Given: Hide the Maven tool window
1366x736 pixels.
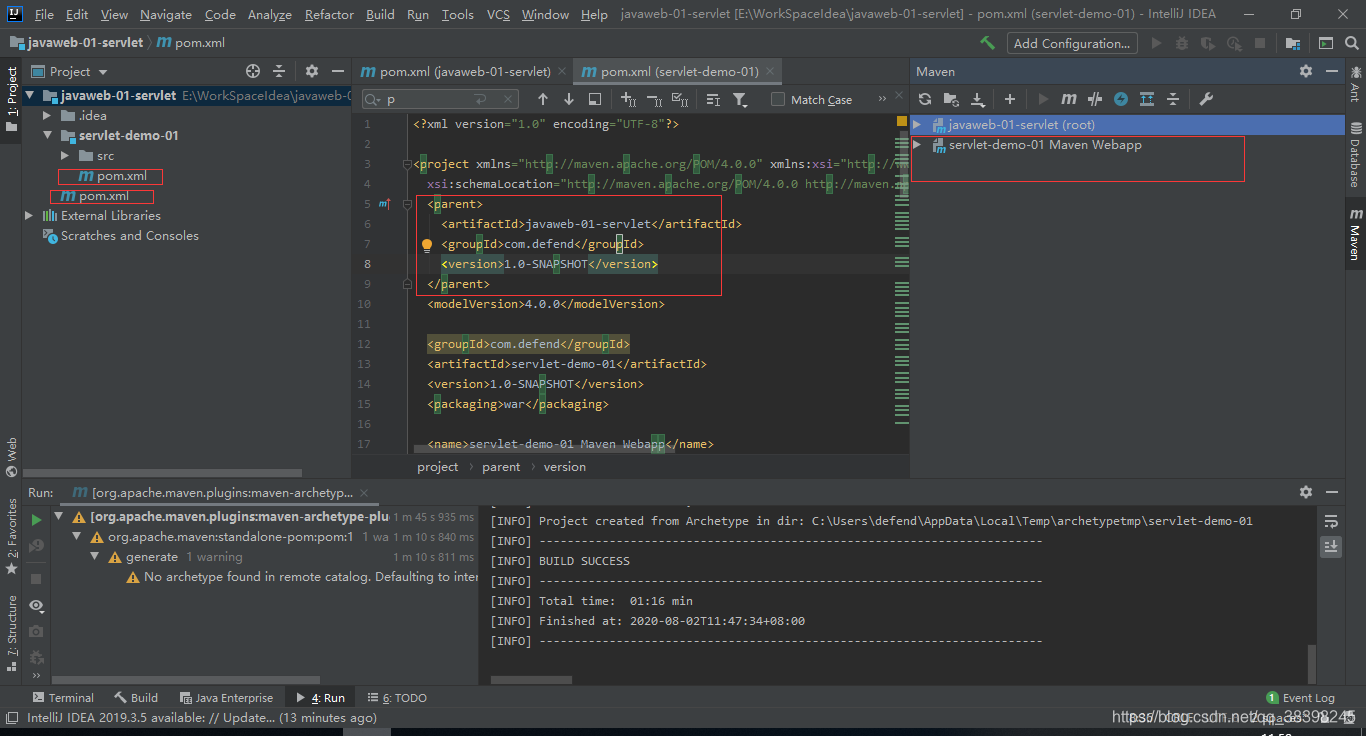Looking at the screenshot, I should pyautogui.click(x=1331, y=71).
